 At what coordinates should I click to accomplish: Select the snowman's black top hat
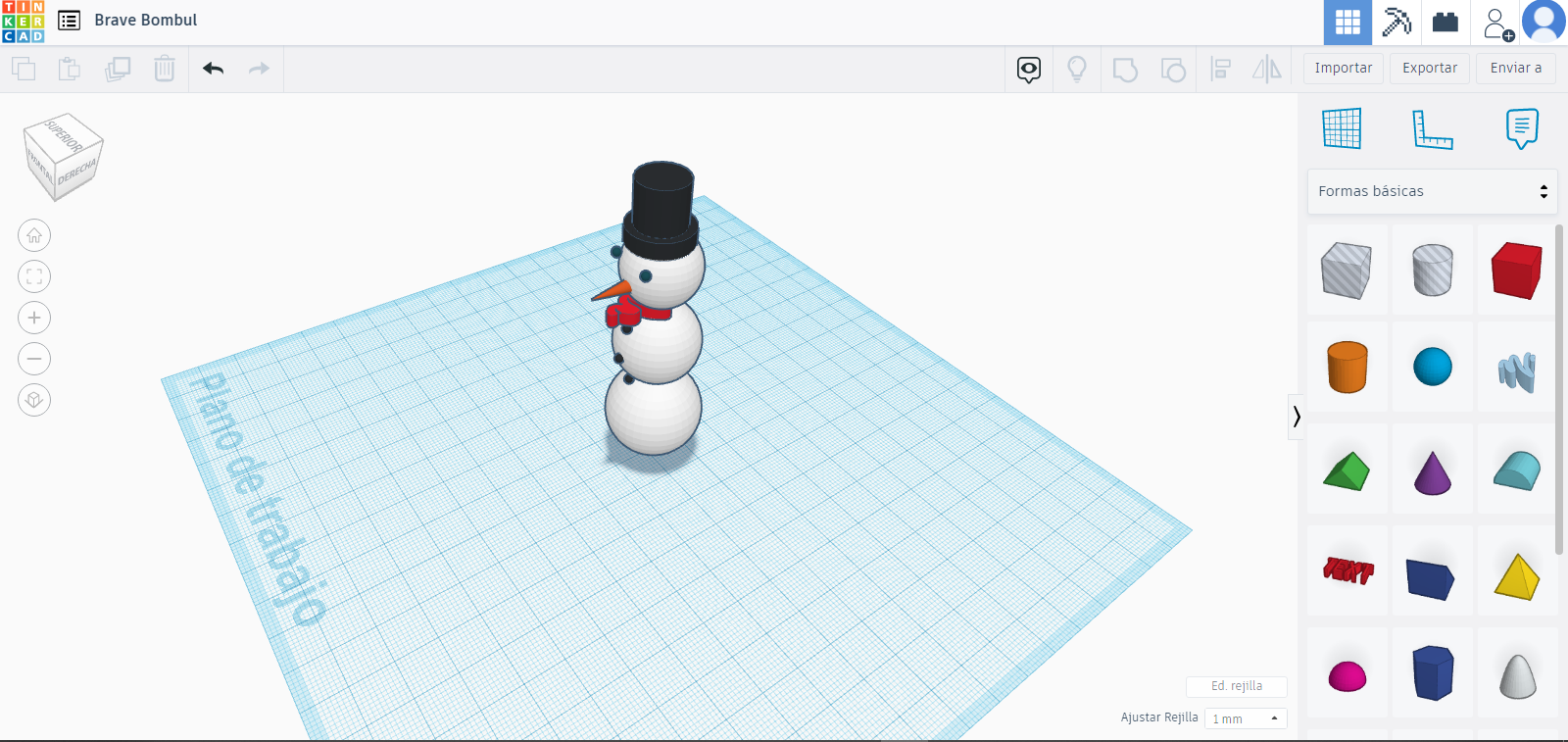(x=662, y=209)
